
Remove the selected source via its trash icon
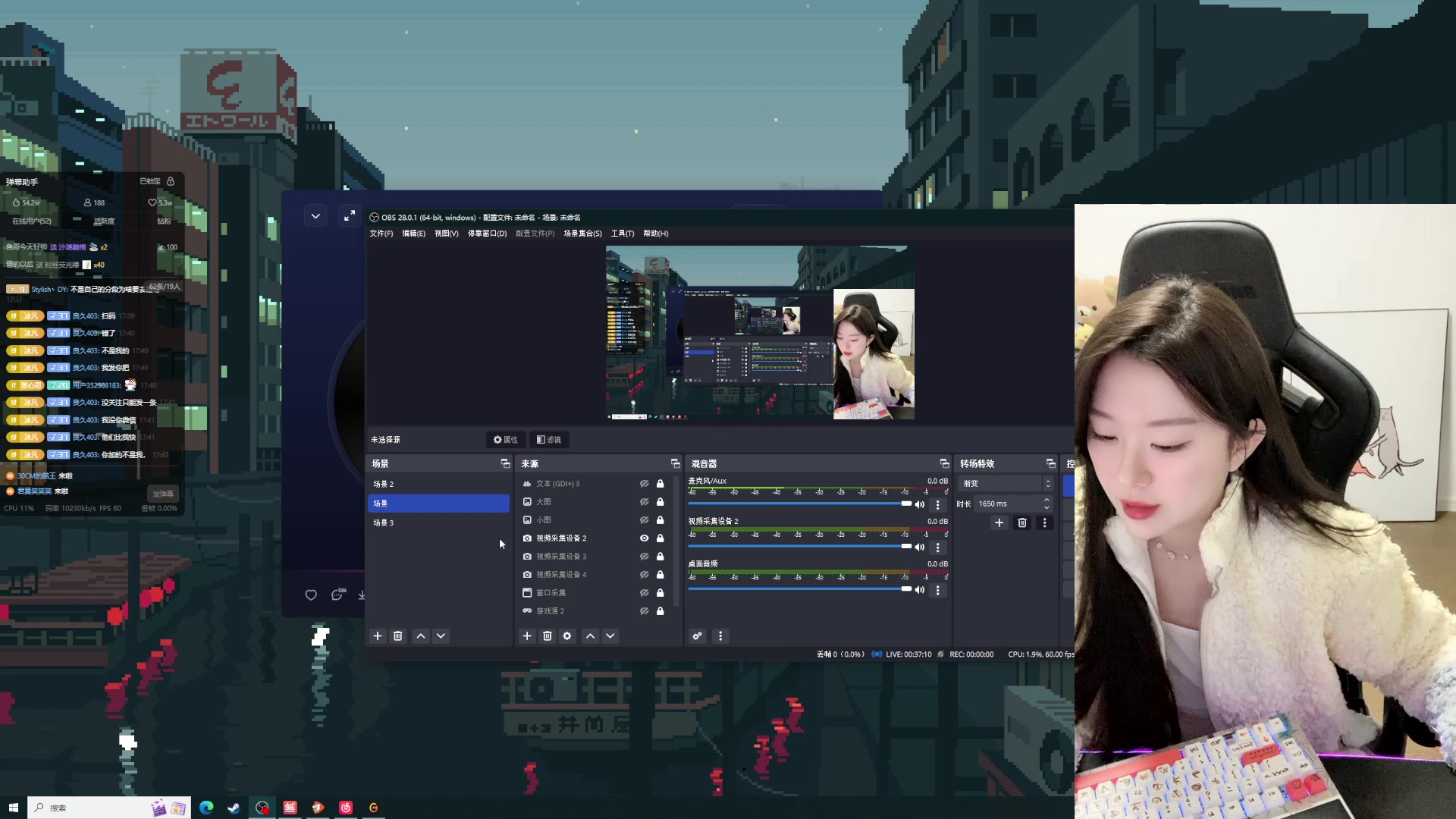click(548, 636)
